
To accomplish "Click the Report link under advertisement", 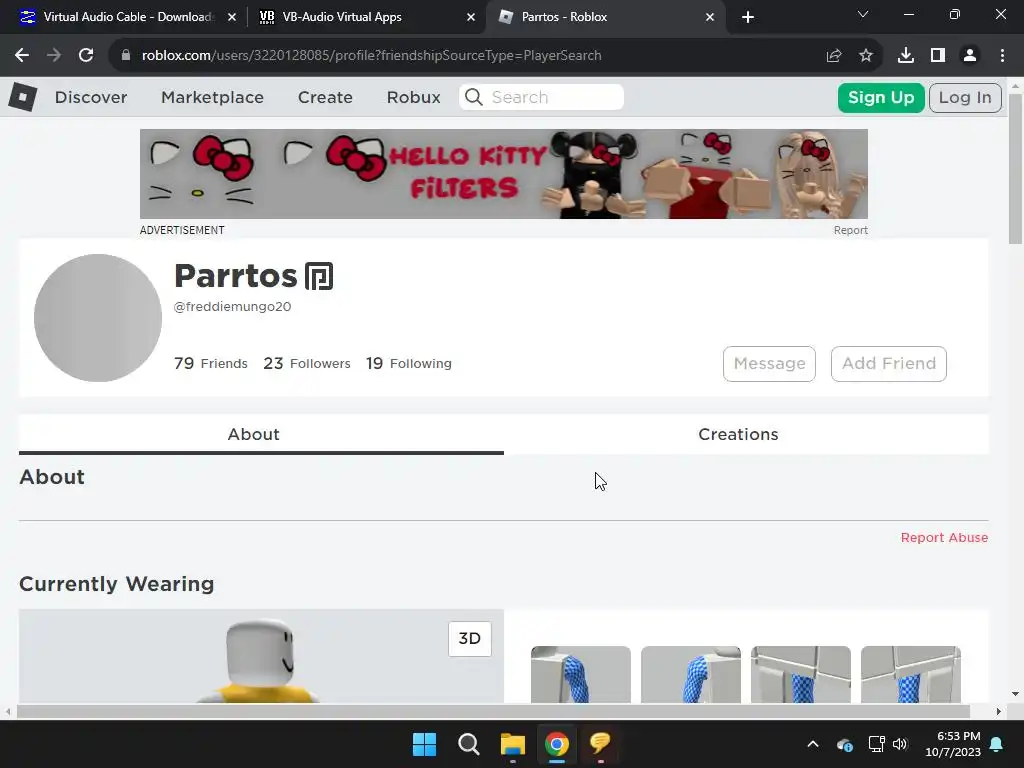I will pos(850,231).
